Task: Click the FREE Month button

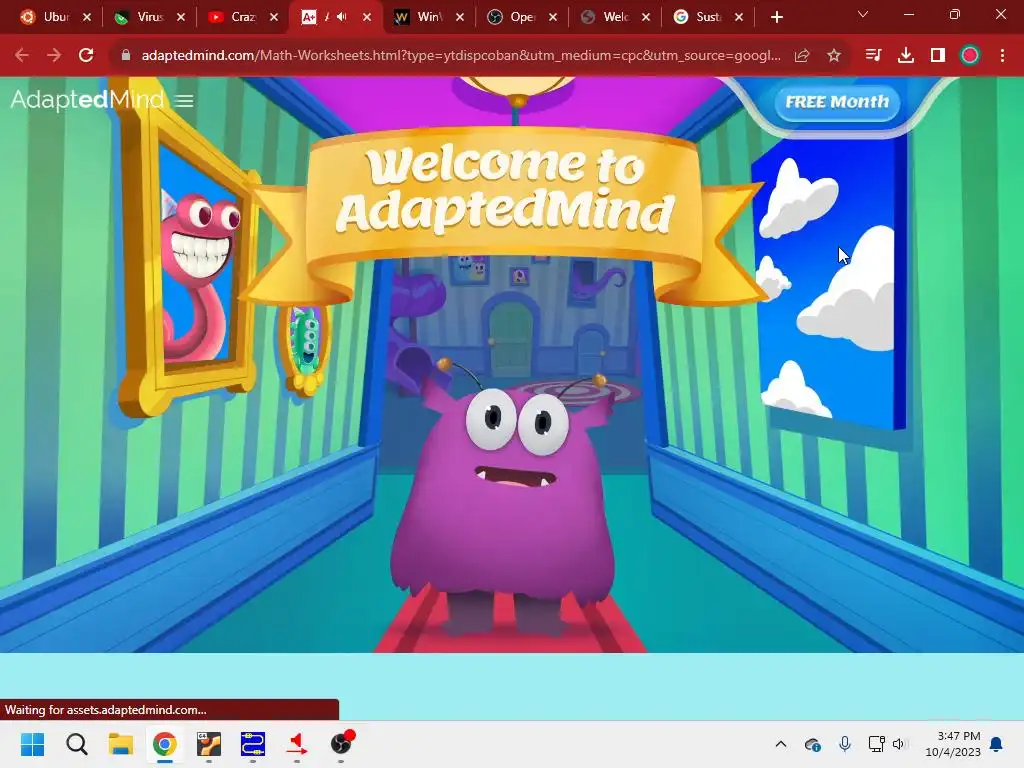Action: pos(837,102)
